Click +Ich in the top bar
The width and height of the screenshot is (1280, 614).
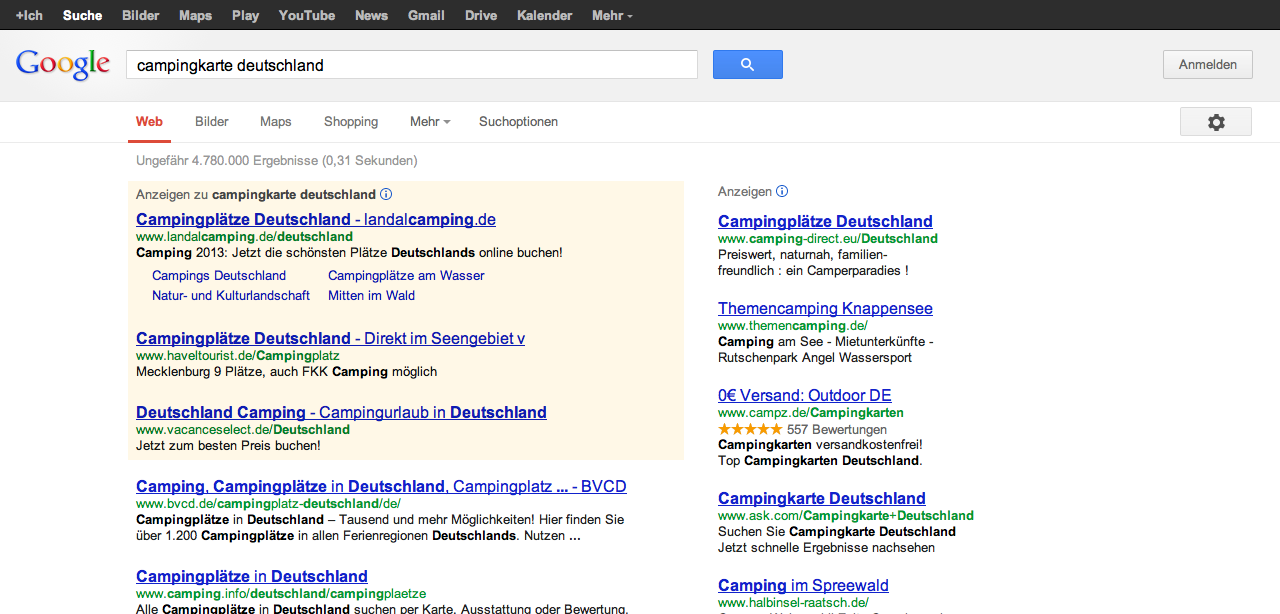click(29, 16)
